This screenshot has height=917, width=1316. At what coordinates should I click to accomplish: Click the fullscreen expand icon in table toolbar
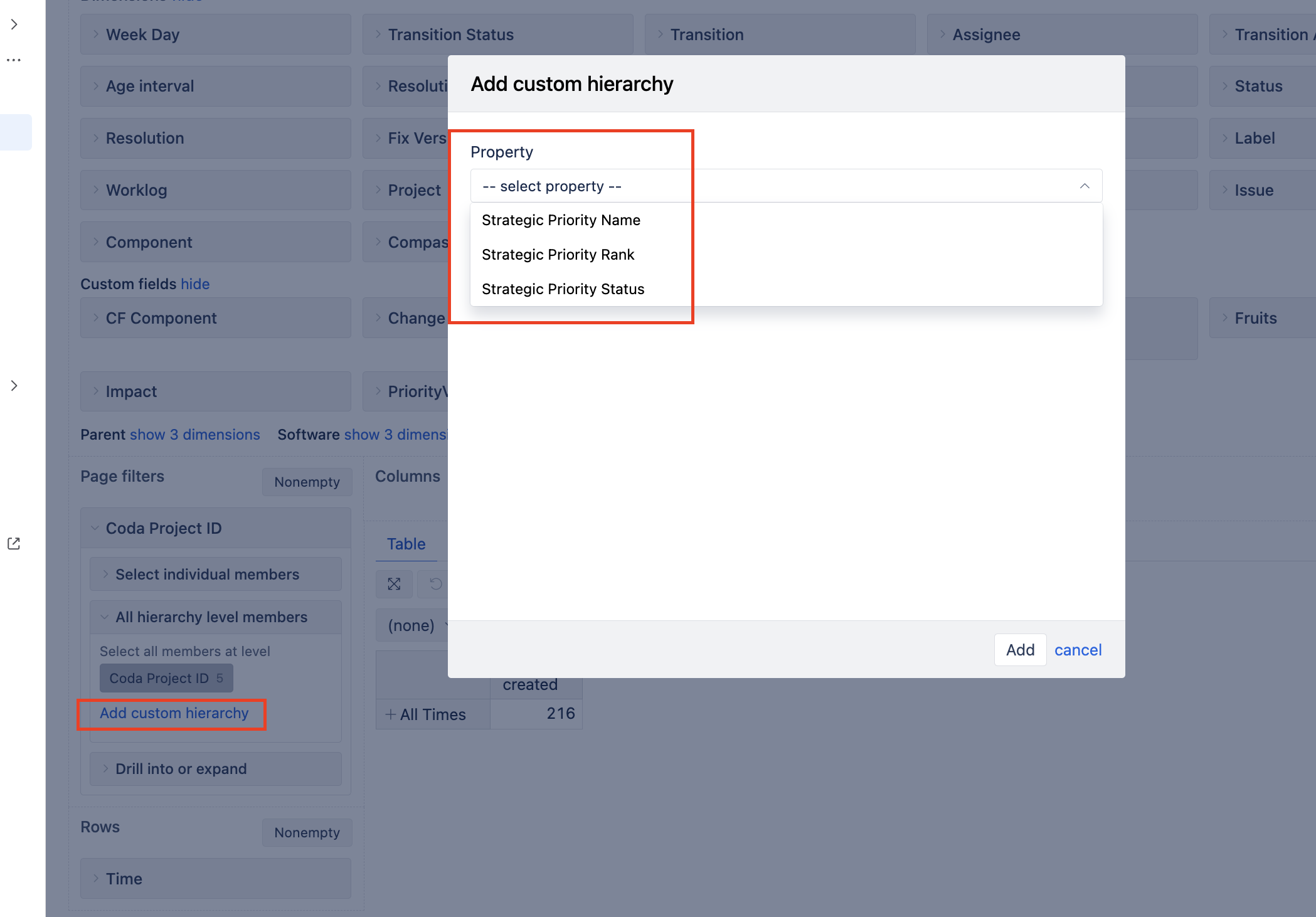click(394, 584)
